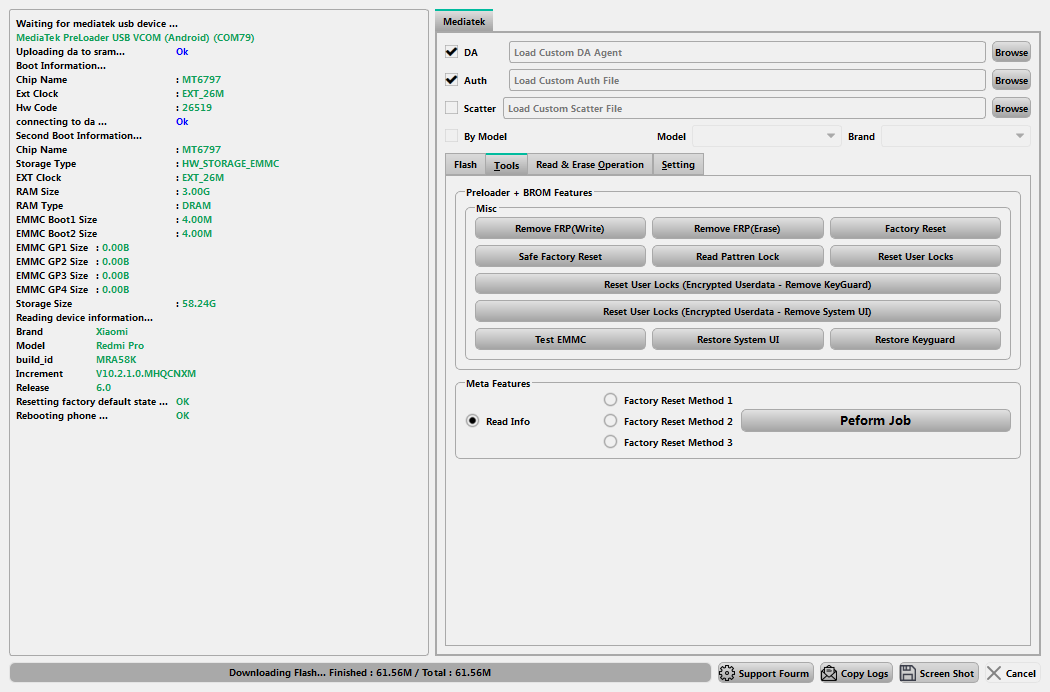Screen dimensions: 1050x692
Task: Click the Rebooting phone log line
Action: tap(102, 416)
